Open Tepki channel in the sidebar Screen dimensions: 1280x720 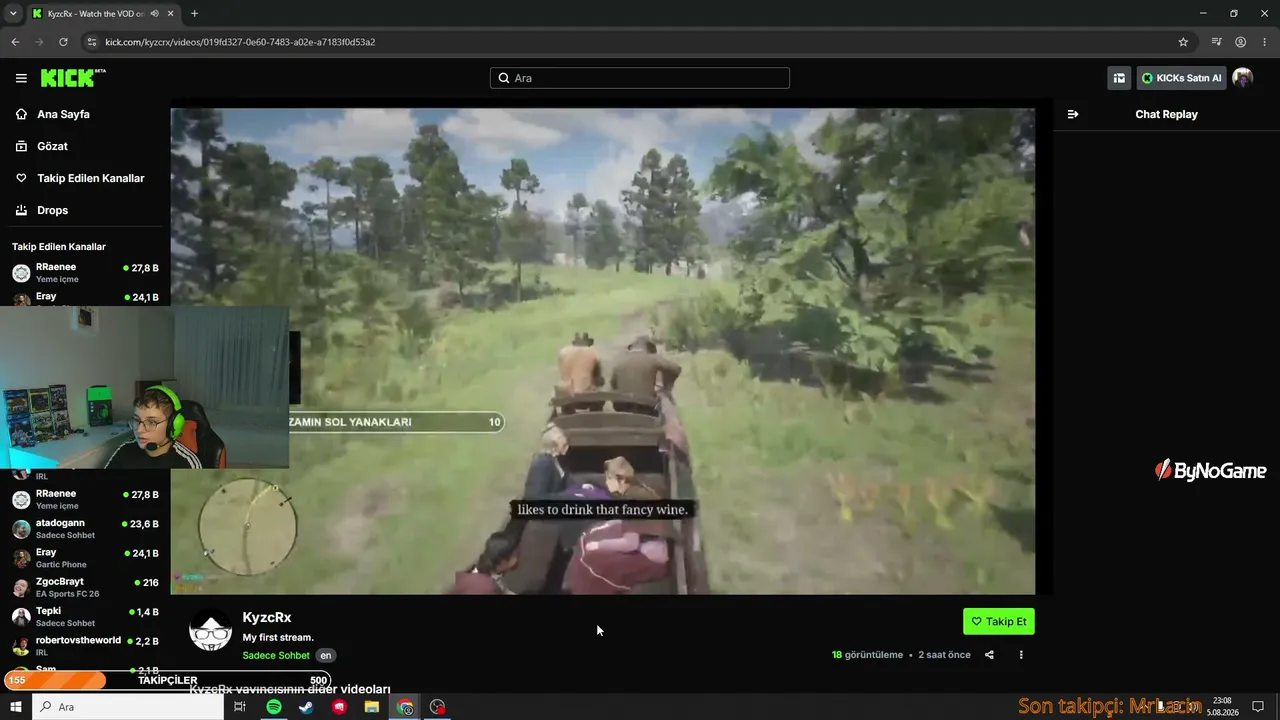(85, 616)
